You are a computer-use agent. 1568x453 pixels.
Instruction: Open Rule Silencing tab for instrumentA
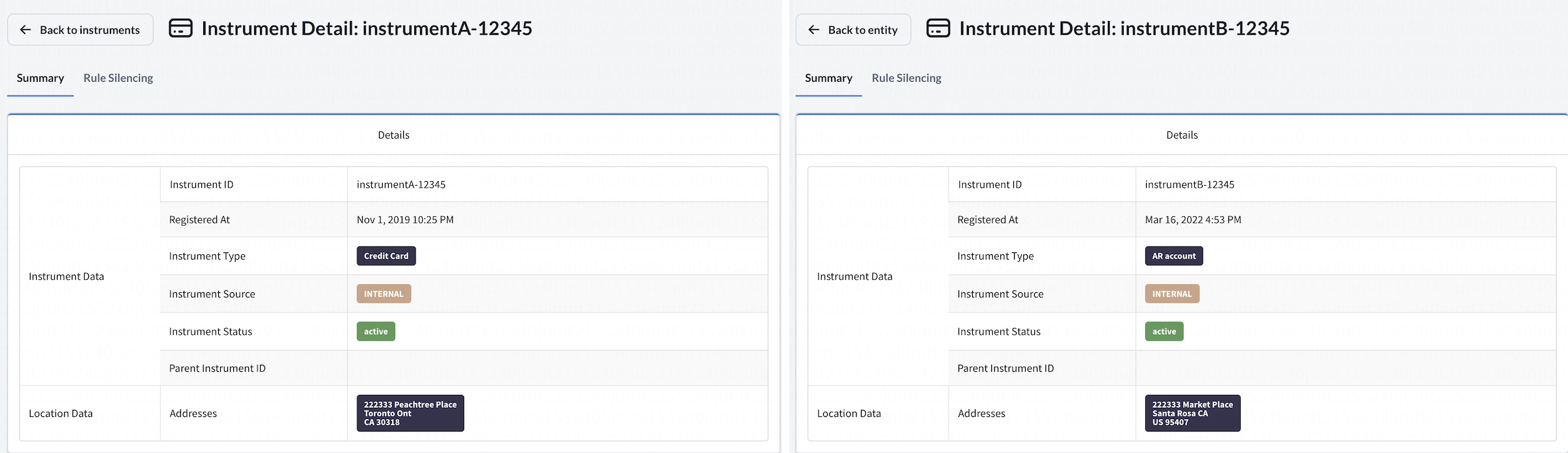coord(118,78)
